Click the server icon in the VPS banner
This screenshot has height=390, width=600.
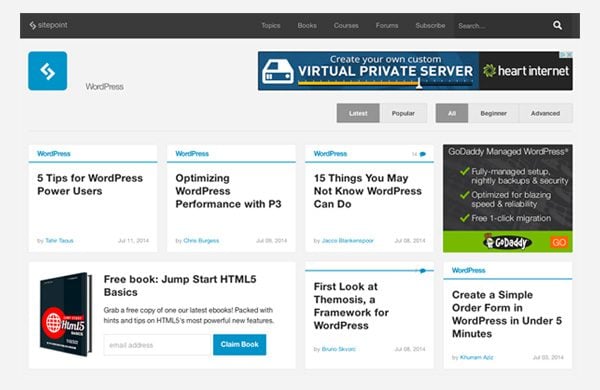click(278, 72)
